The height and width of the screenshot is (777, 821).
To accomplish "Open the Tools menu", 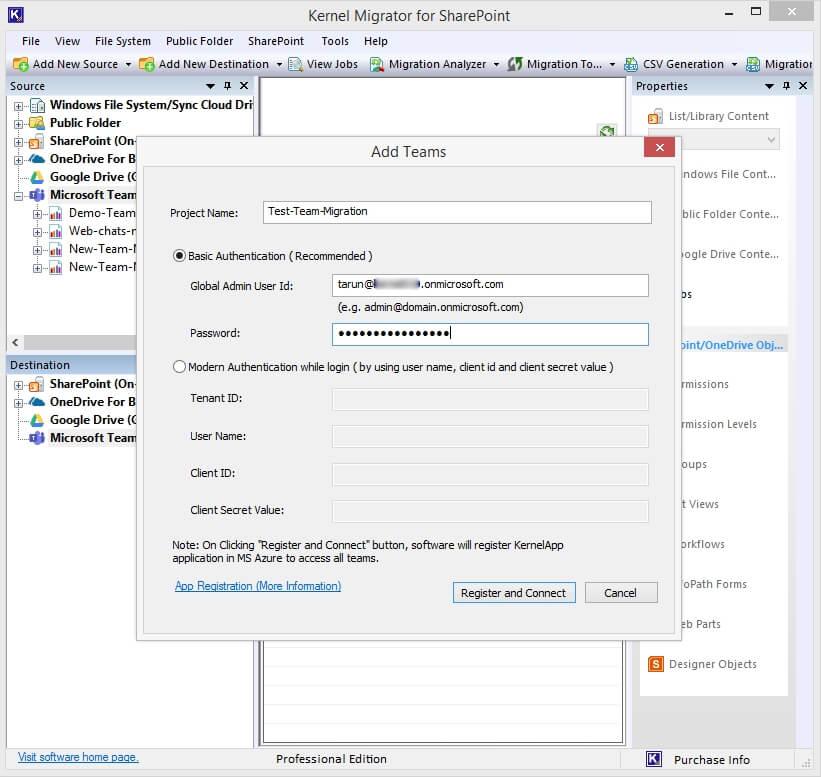I will click(335, 41).
